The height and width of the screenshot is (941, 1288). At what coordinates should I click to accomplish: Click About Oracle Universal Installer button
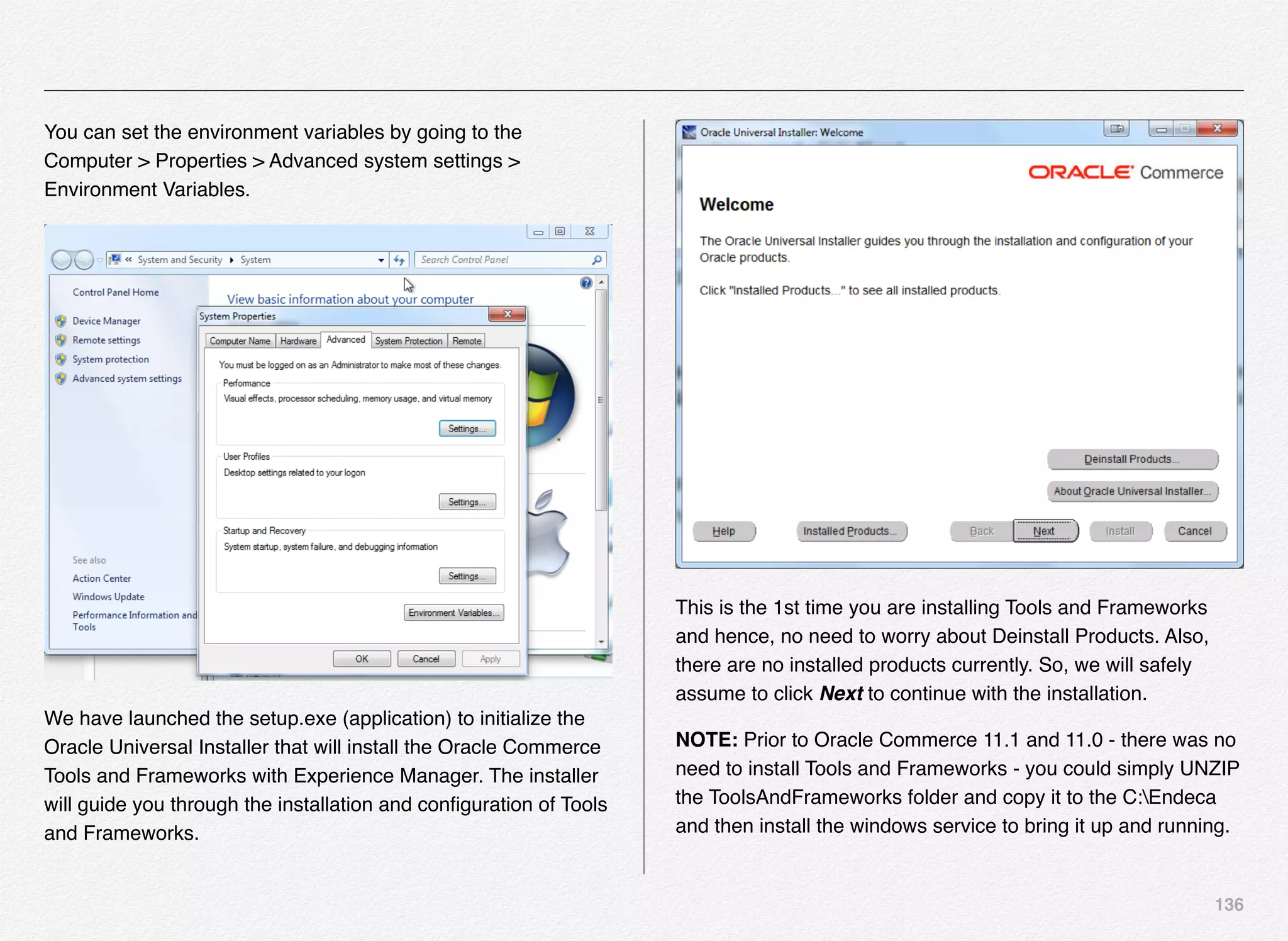(1132, 491)
